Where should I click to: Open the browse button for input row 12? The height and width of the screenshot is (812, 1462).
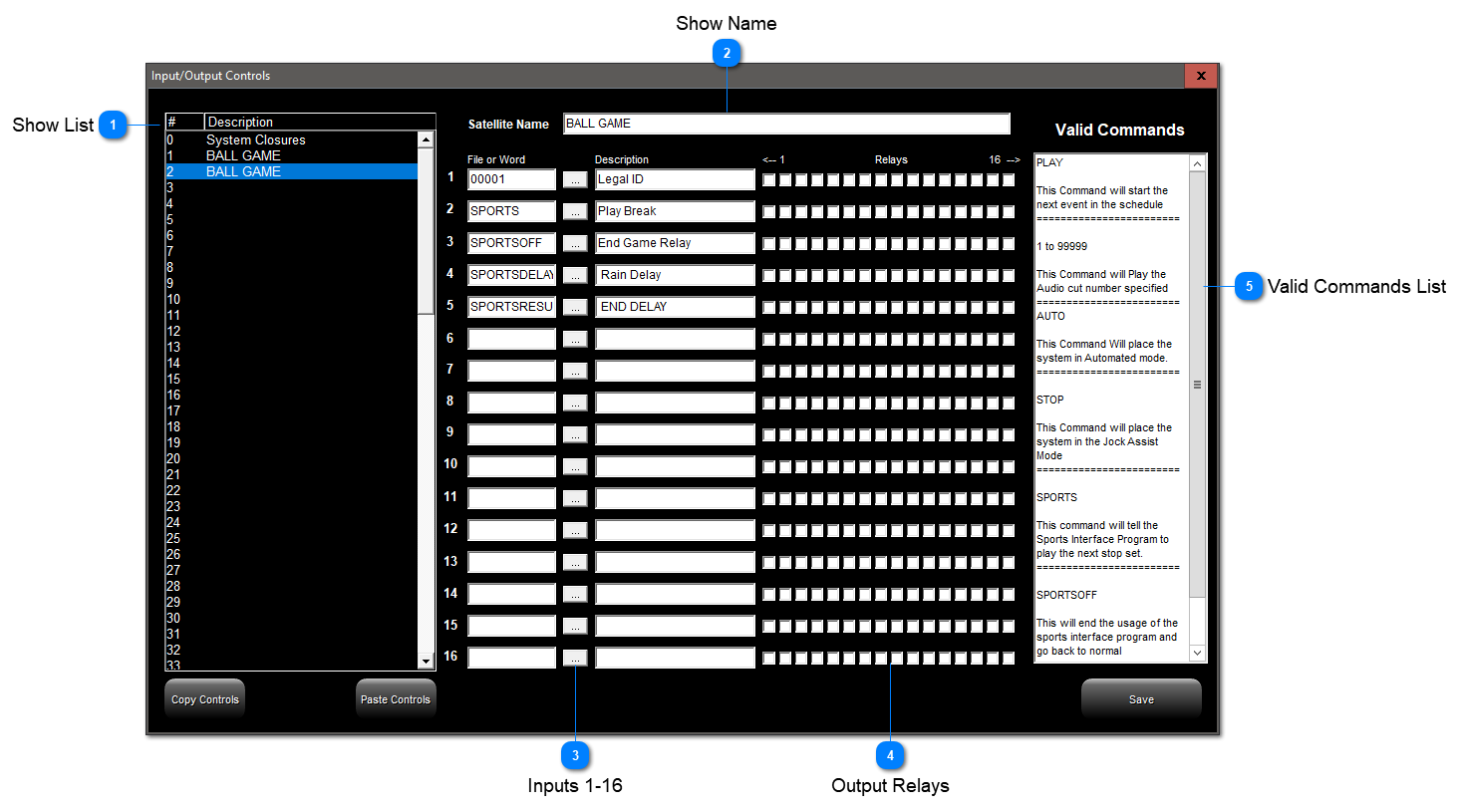coord(575,530)
